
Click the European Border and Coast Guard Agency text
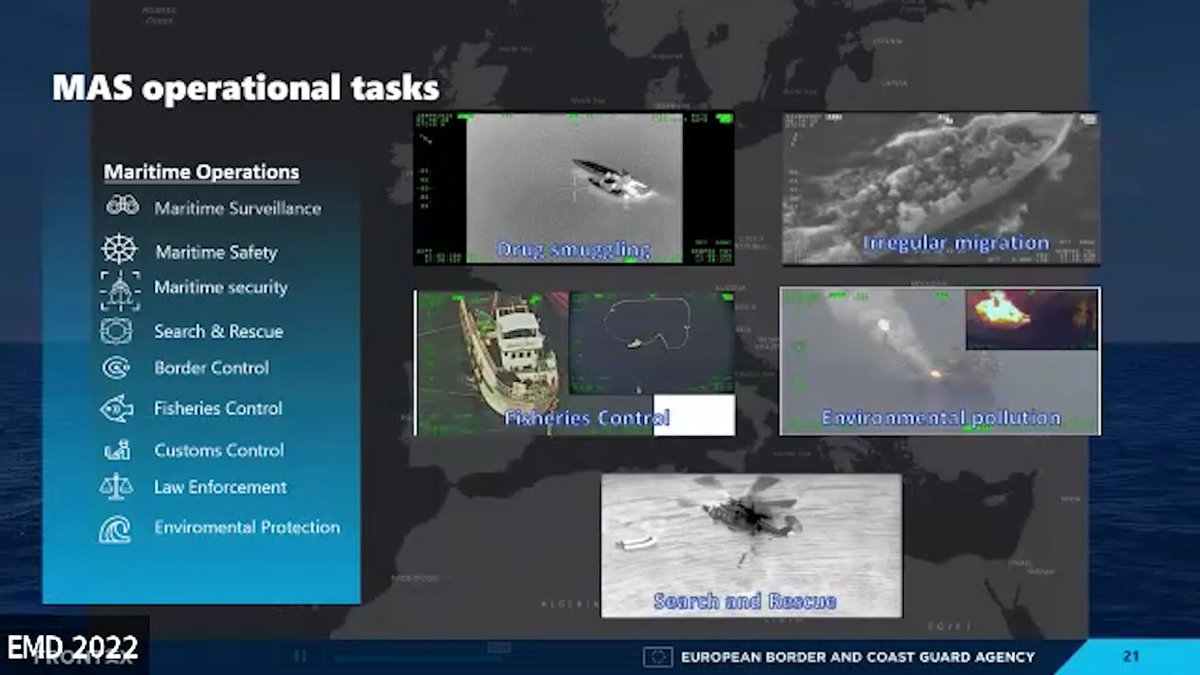click(858, 657)
